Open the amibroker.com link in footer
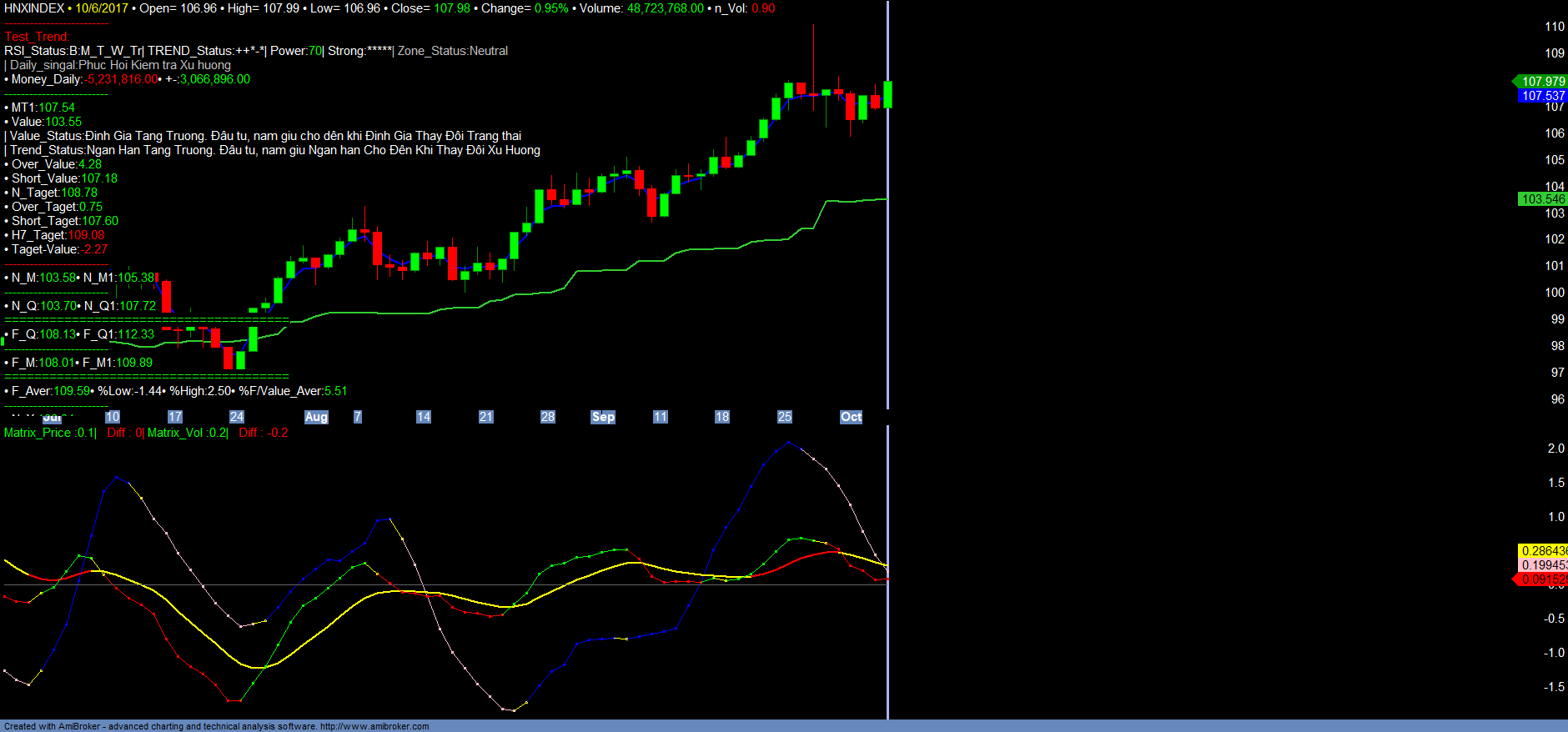The width and height of the screenshot is (1568, 732). pyautogui.click(x=374, y=726)
